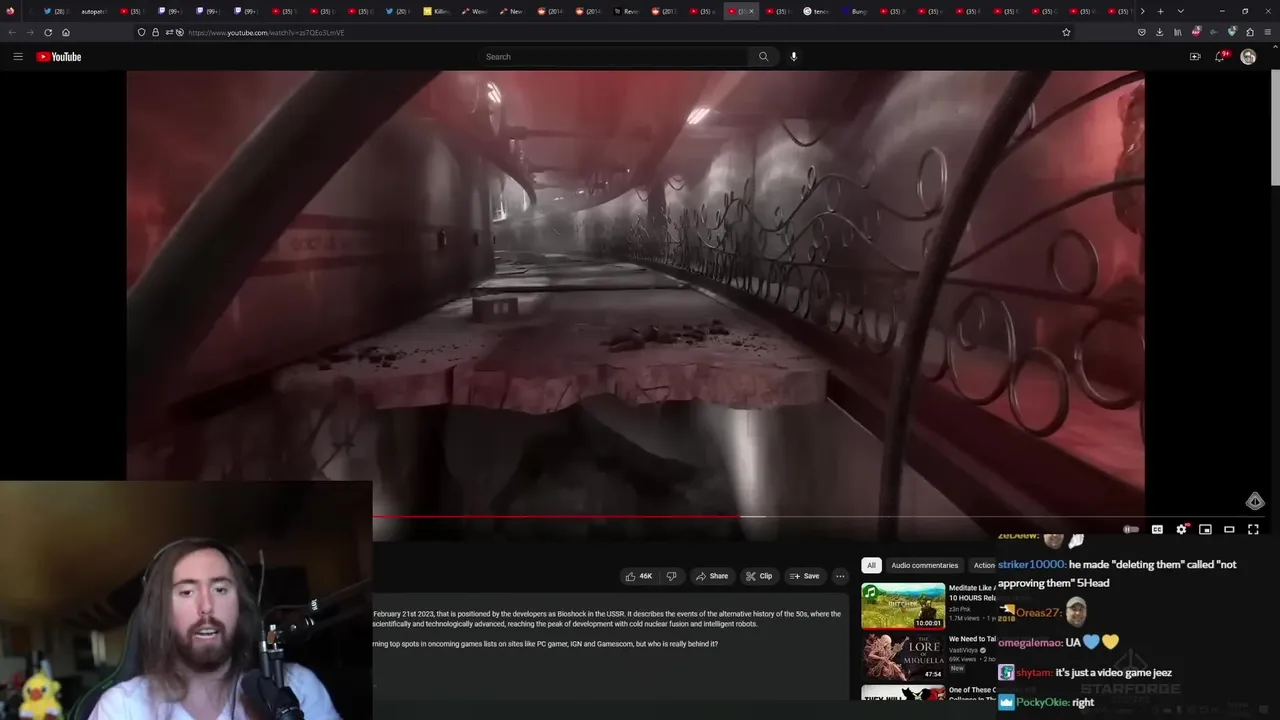Click 'PockyOkie' username in chat
The image size is (1280, 720).
click(1043, 702)
